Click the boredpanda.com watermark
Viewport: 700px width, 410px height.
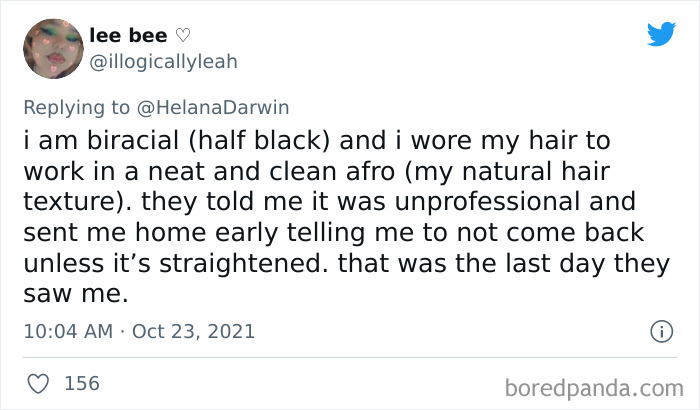tap(594, 388)
